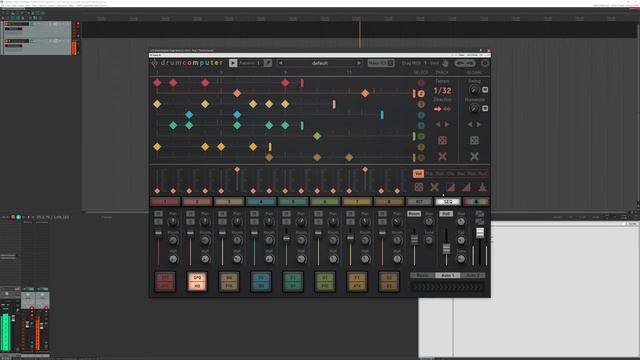Apply the second ramp shape icon

coord(466,187)
